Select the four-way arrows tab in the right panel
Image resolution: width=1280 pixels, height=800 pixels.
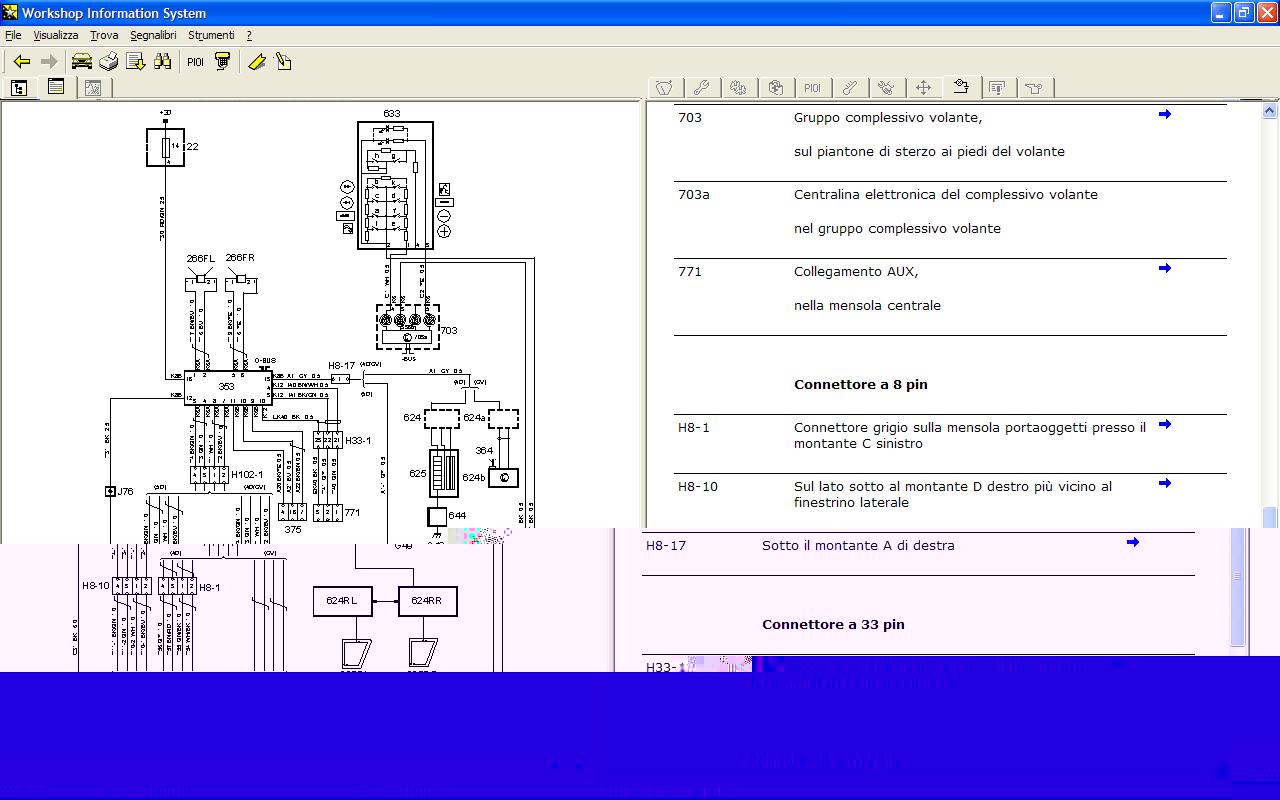pos(923,88)
